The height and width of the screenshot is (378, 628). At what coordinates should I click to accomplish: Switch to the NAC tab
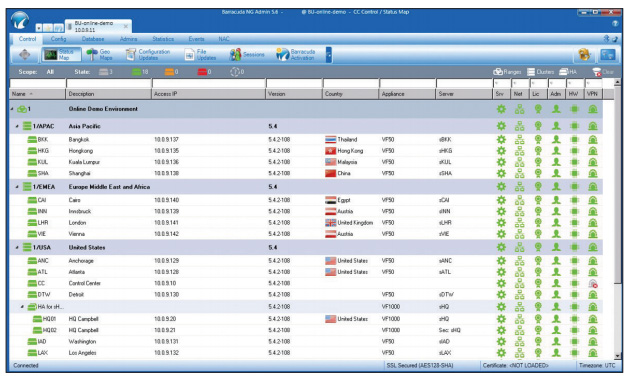click(x=224, y=39)
